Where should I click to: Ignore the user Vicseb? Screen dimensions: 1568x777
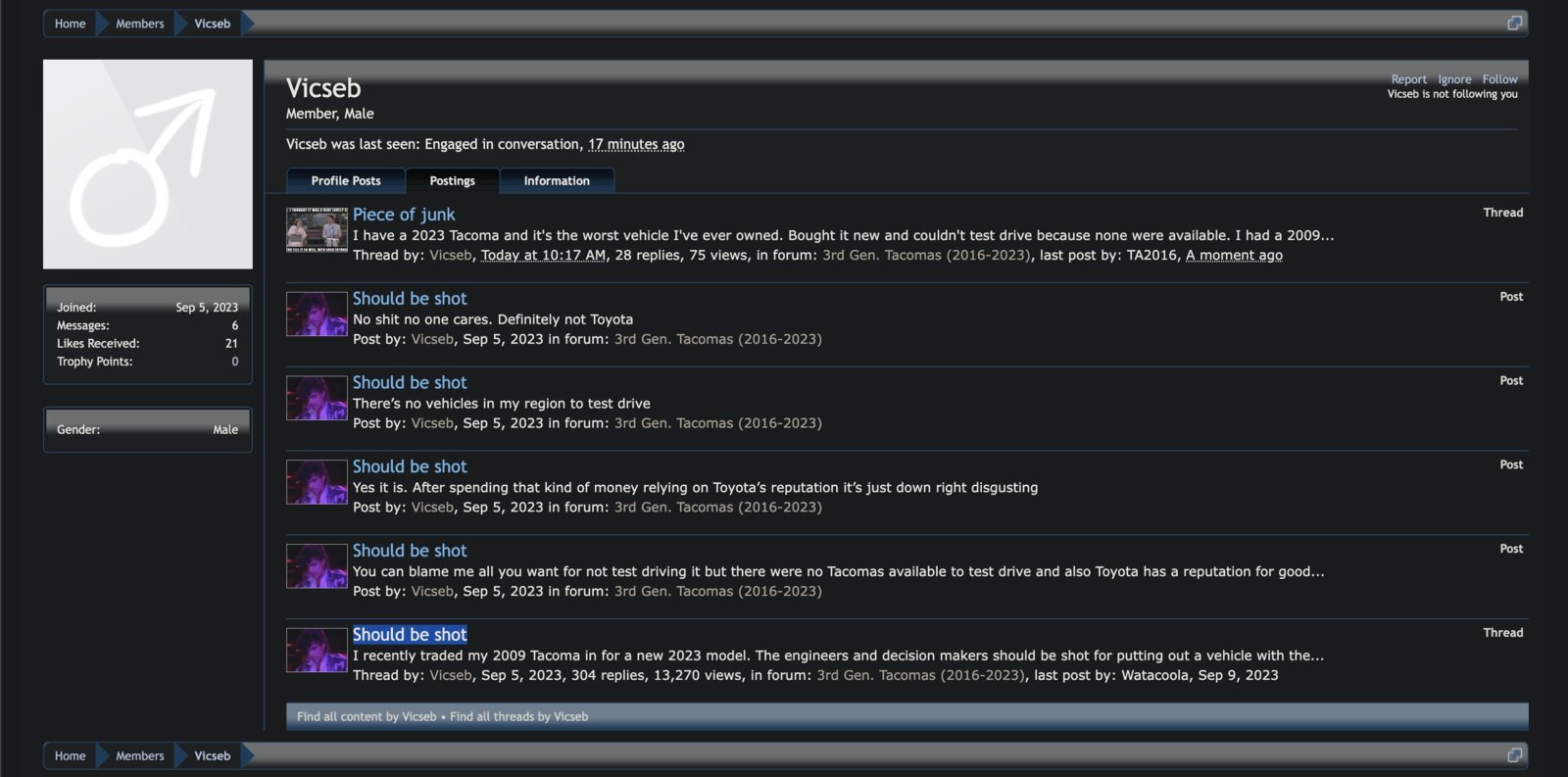coord(1454,79)
